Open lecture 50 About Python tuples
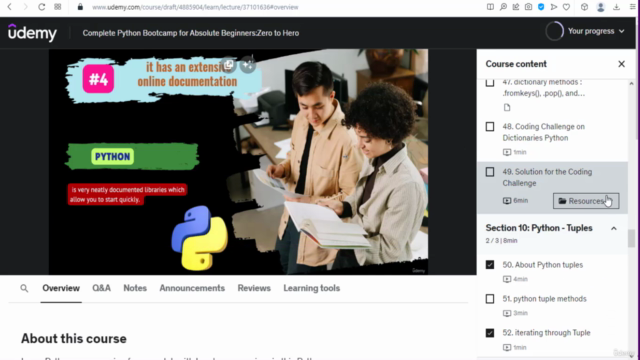640x360 pixels. point(542,265)
